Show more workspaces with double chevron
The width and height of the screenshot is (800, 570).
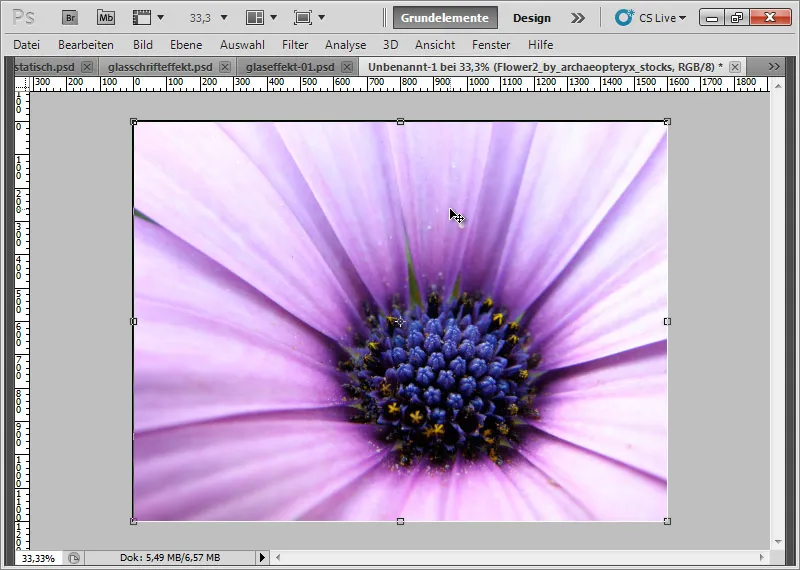click(578, 18)
